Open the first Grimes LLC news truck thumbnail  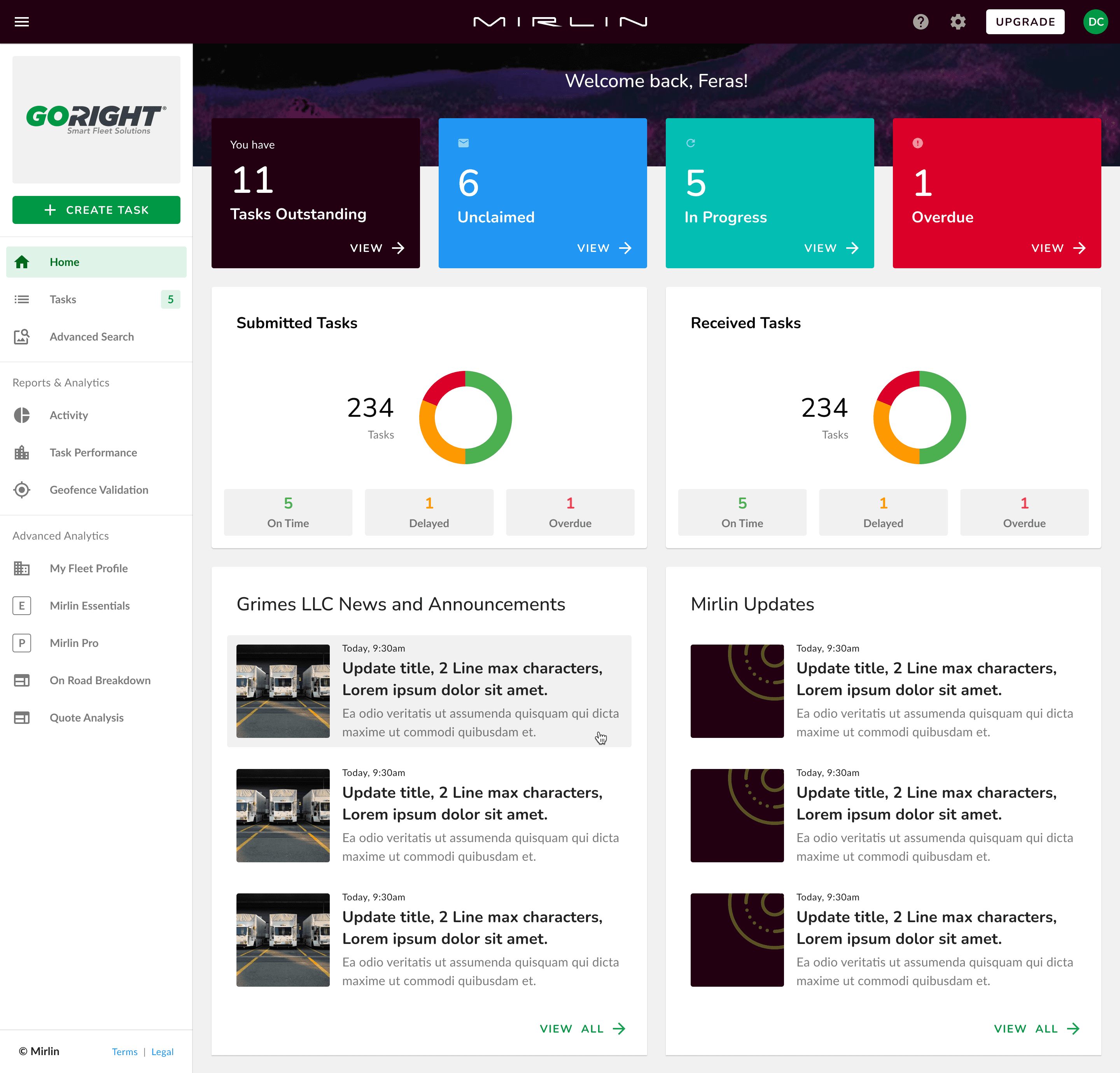coord(283,691)
